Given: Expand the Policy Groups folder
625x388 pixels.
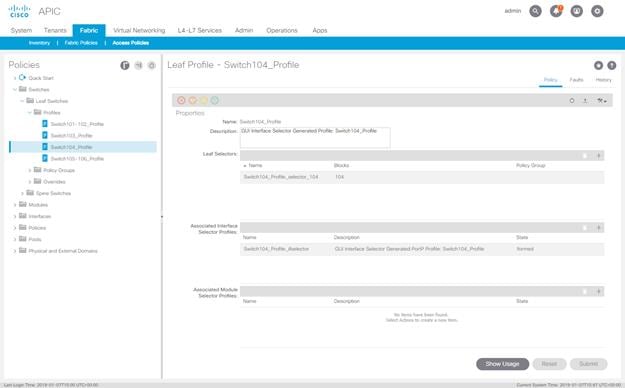Looking at the screenshot, I should 29,170.
